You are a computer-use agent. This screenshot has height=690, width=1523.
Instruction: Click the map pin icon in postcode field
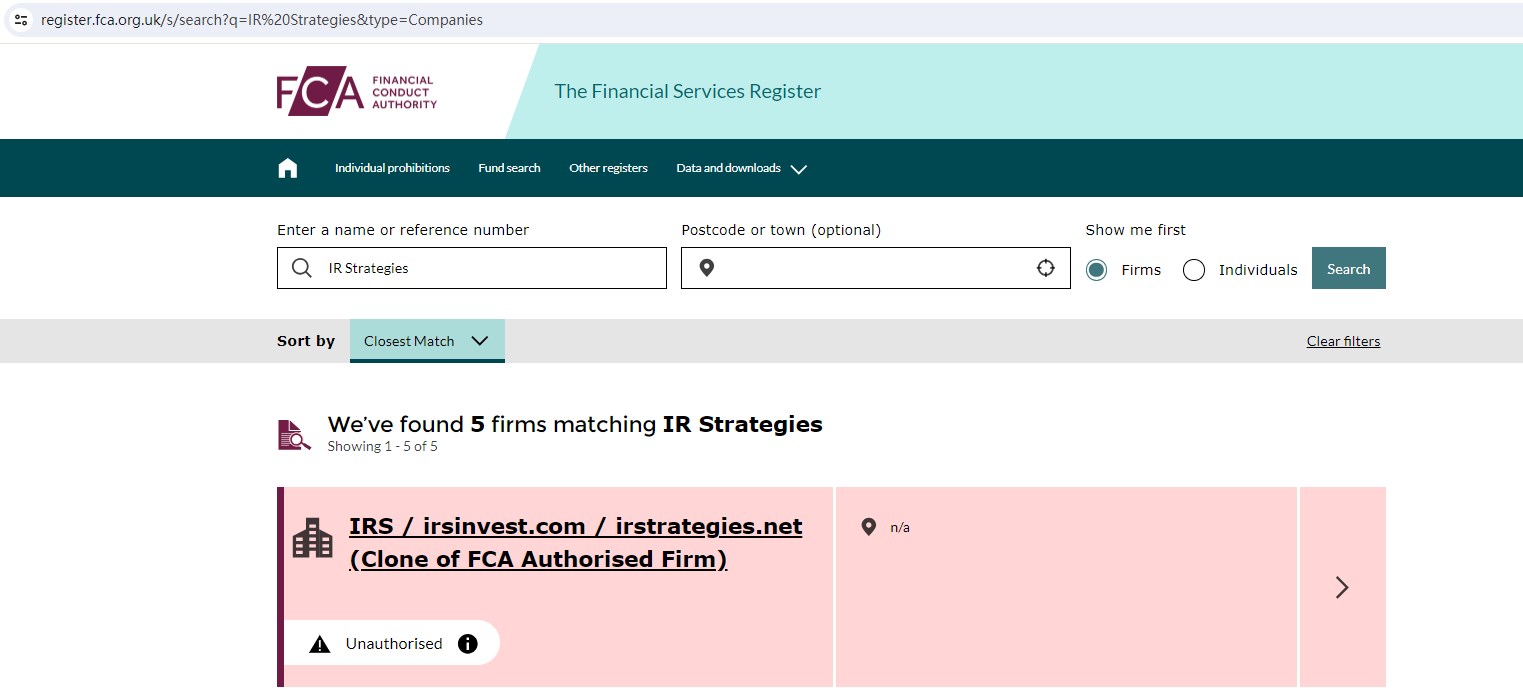tap(706, 268)
